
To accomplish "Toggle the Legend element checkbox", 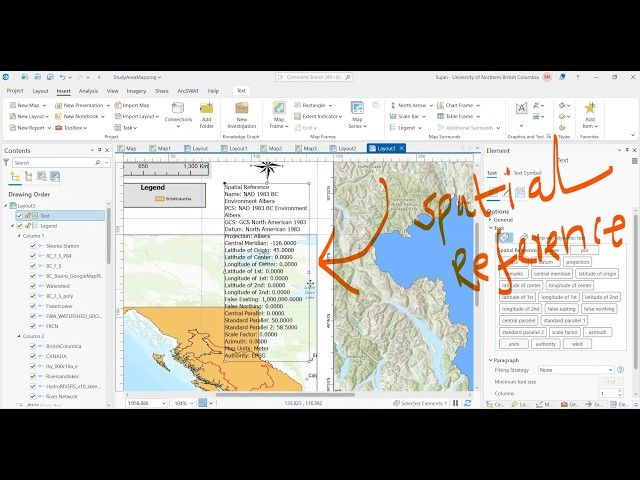I will 19,226.
